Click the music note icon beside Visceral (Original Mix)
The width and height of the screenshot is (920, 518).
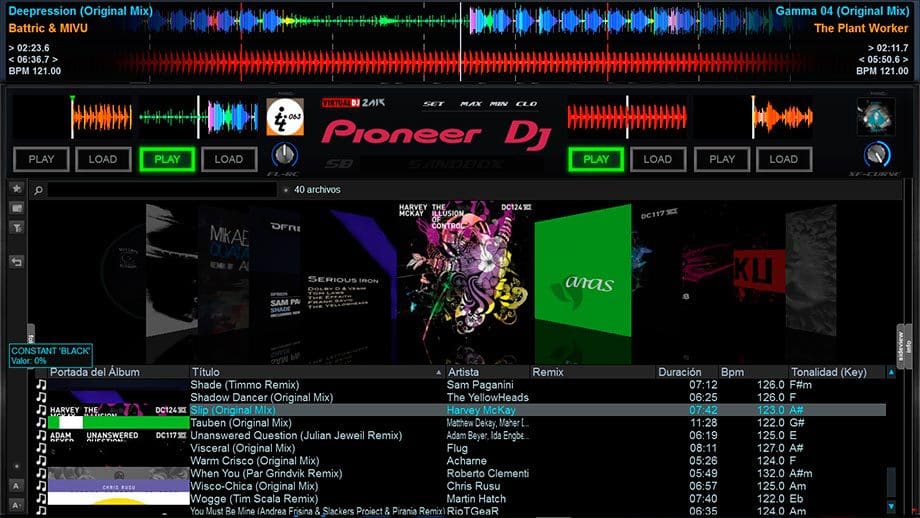41,448
